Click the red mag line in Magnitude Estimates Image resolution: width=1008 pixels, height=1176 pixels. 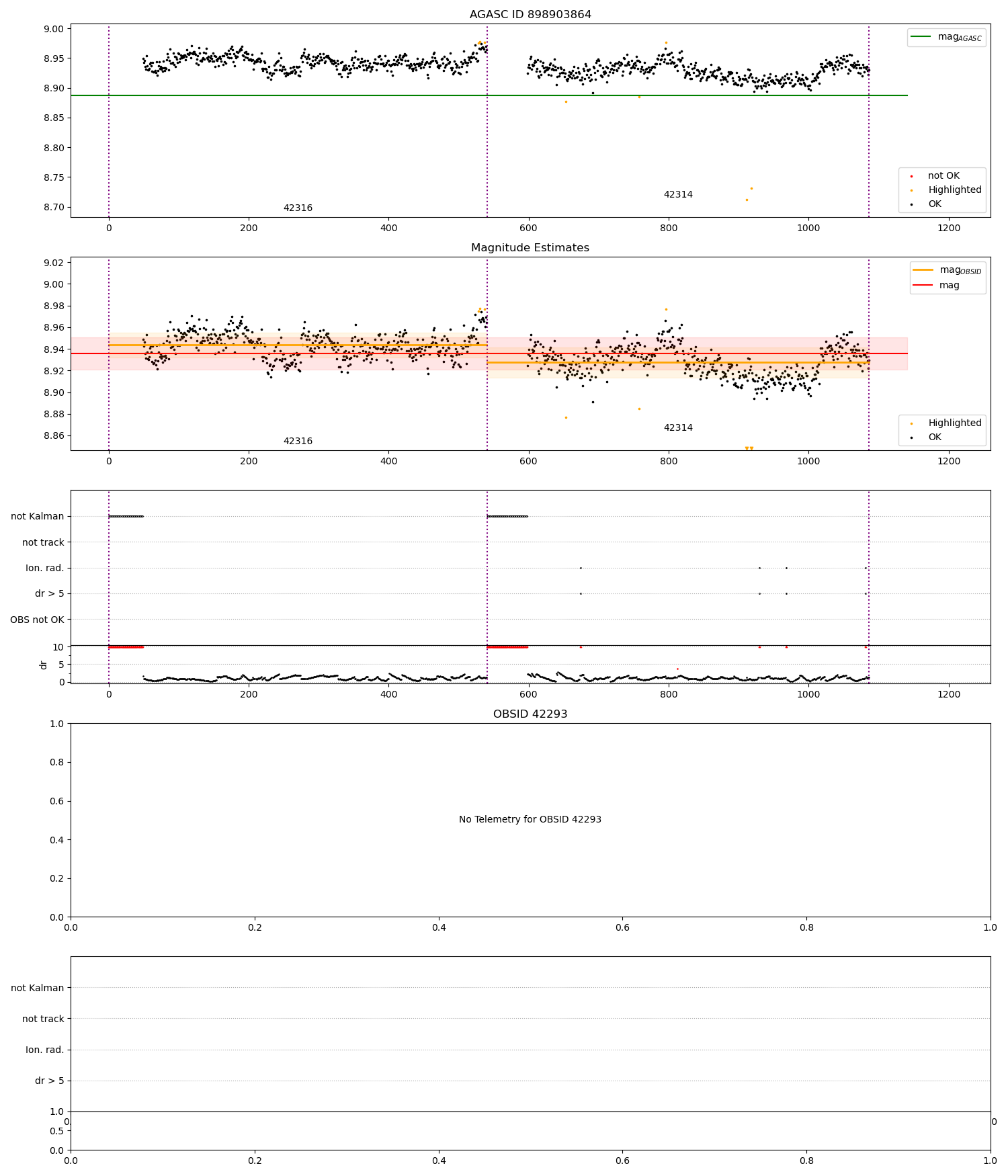point(489,353)
